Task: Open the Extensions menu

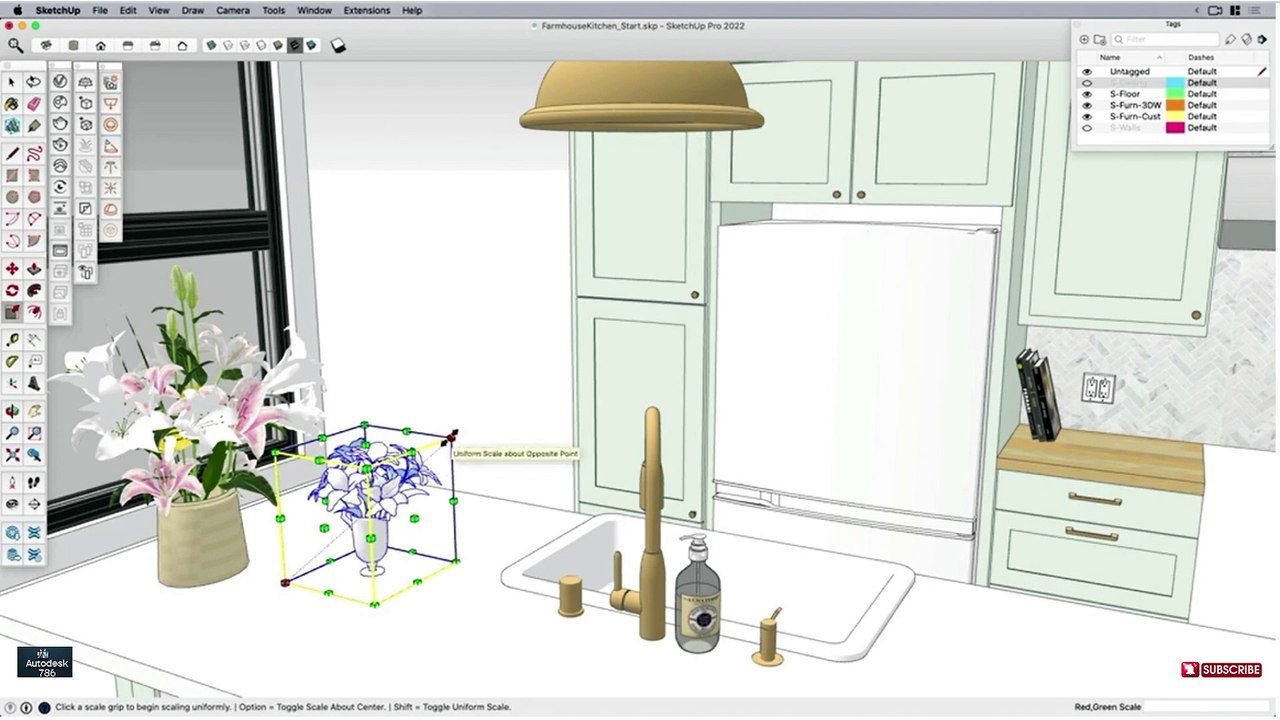Action: click(x=367, y=10)
